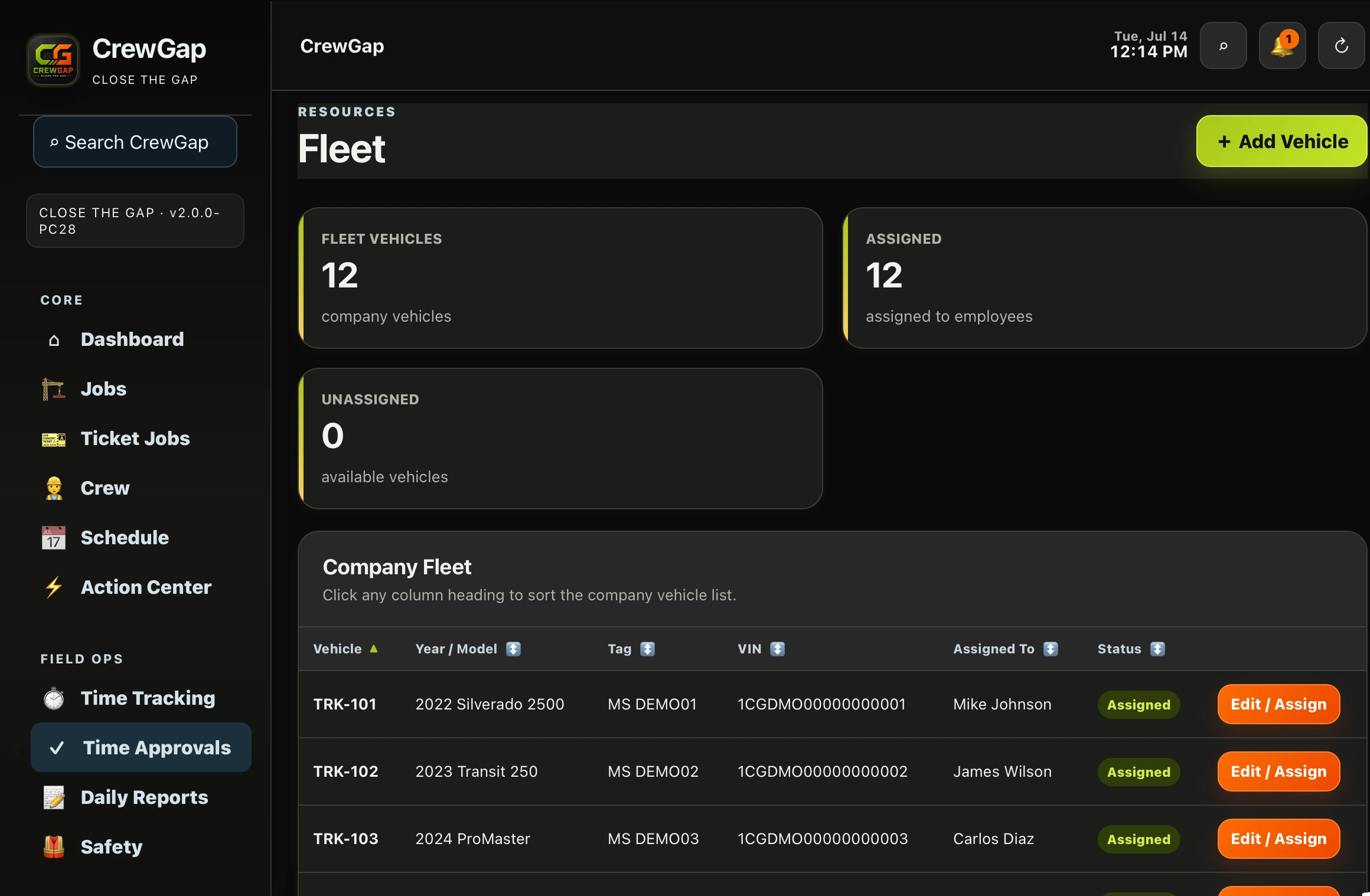Open the Safety section
The image size is (1370, 896).
click(x=141, y=848)
